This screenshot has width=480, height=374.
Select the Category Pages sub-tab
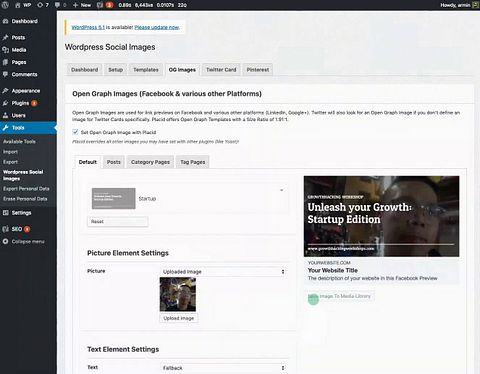click(x=150, y=162)
